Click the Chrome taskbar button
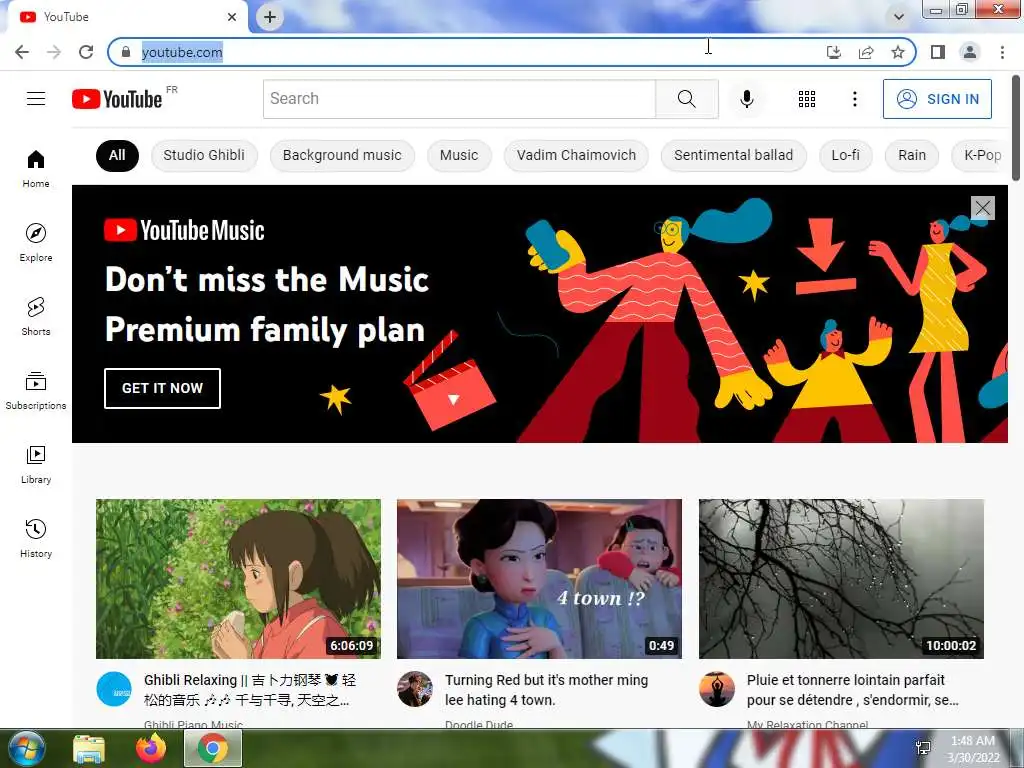The image size is (1024, 768). [x=213, y=748]
